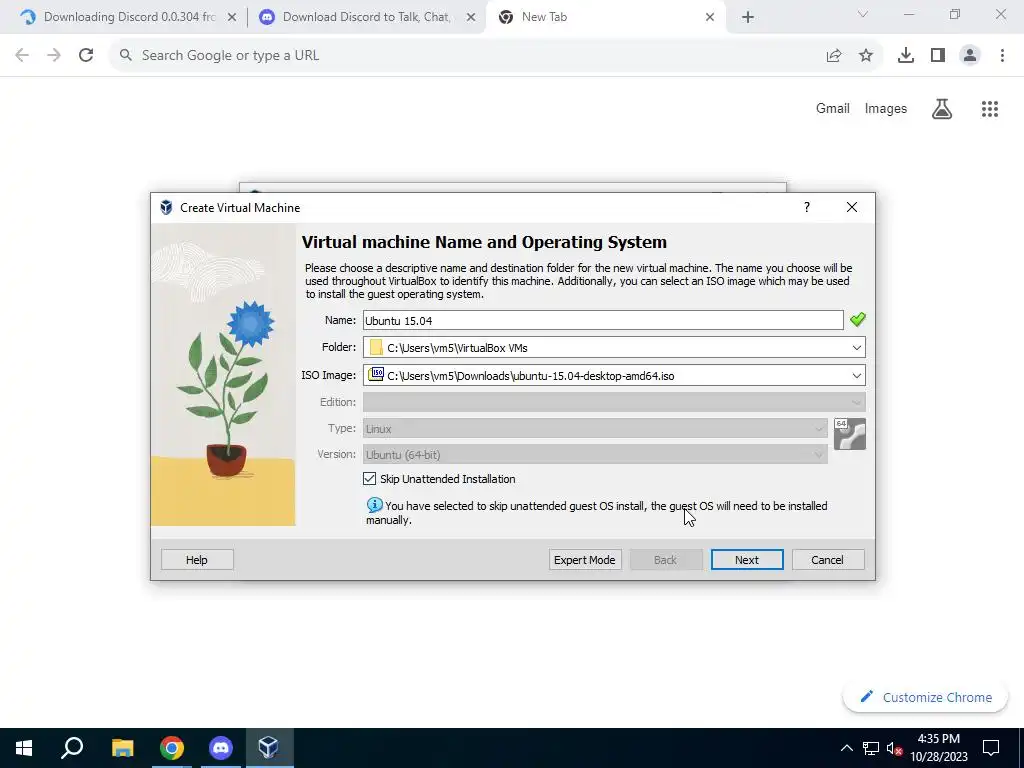Switch to Expert Mode

[x=584, y=560]
